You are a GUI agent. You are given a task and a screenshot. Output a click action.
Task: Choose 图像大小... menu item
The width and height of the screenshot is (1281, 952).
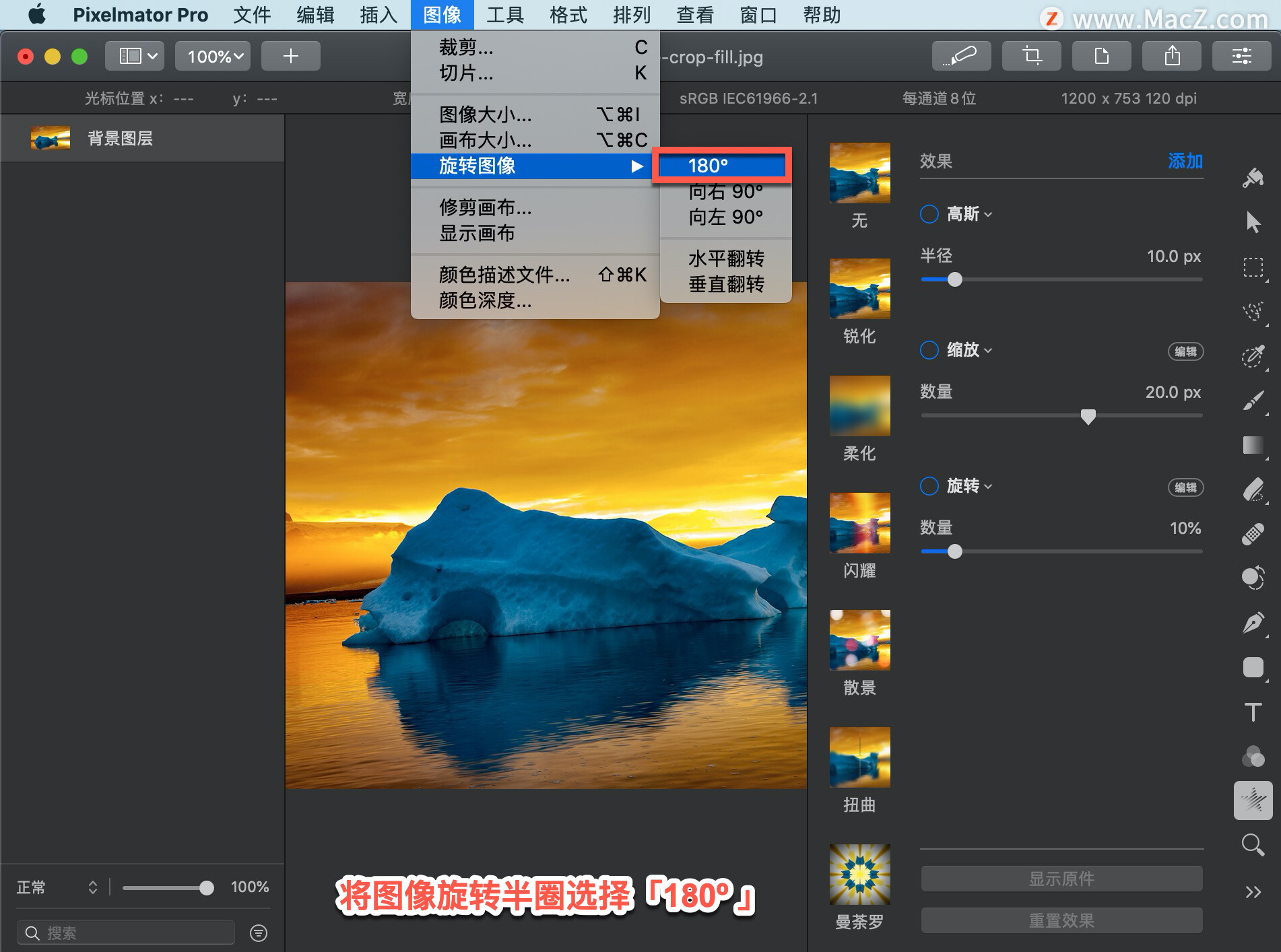tap(535, 114)
